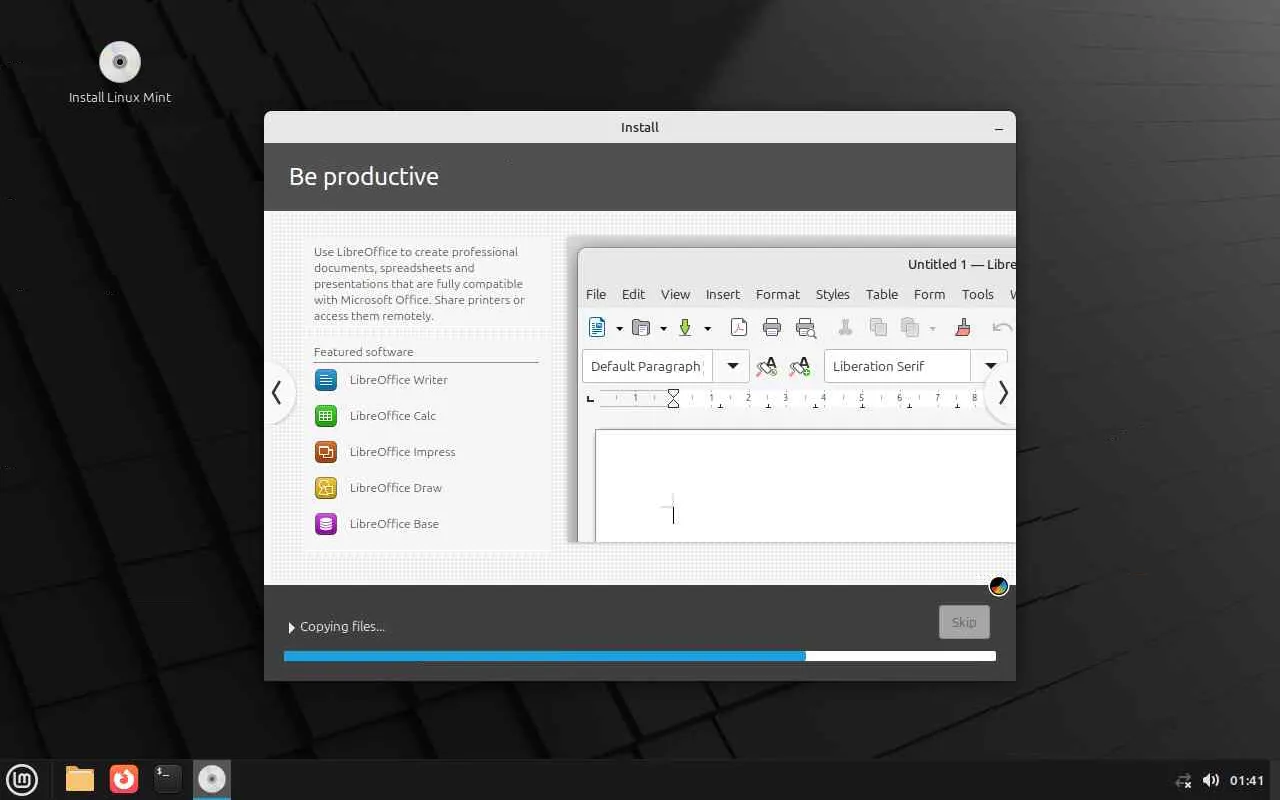Click the Save icon with the green arrow
Viewport: 1280px width, 800px height.
click(x=685, y=327)
